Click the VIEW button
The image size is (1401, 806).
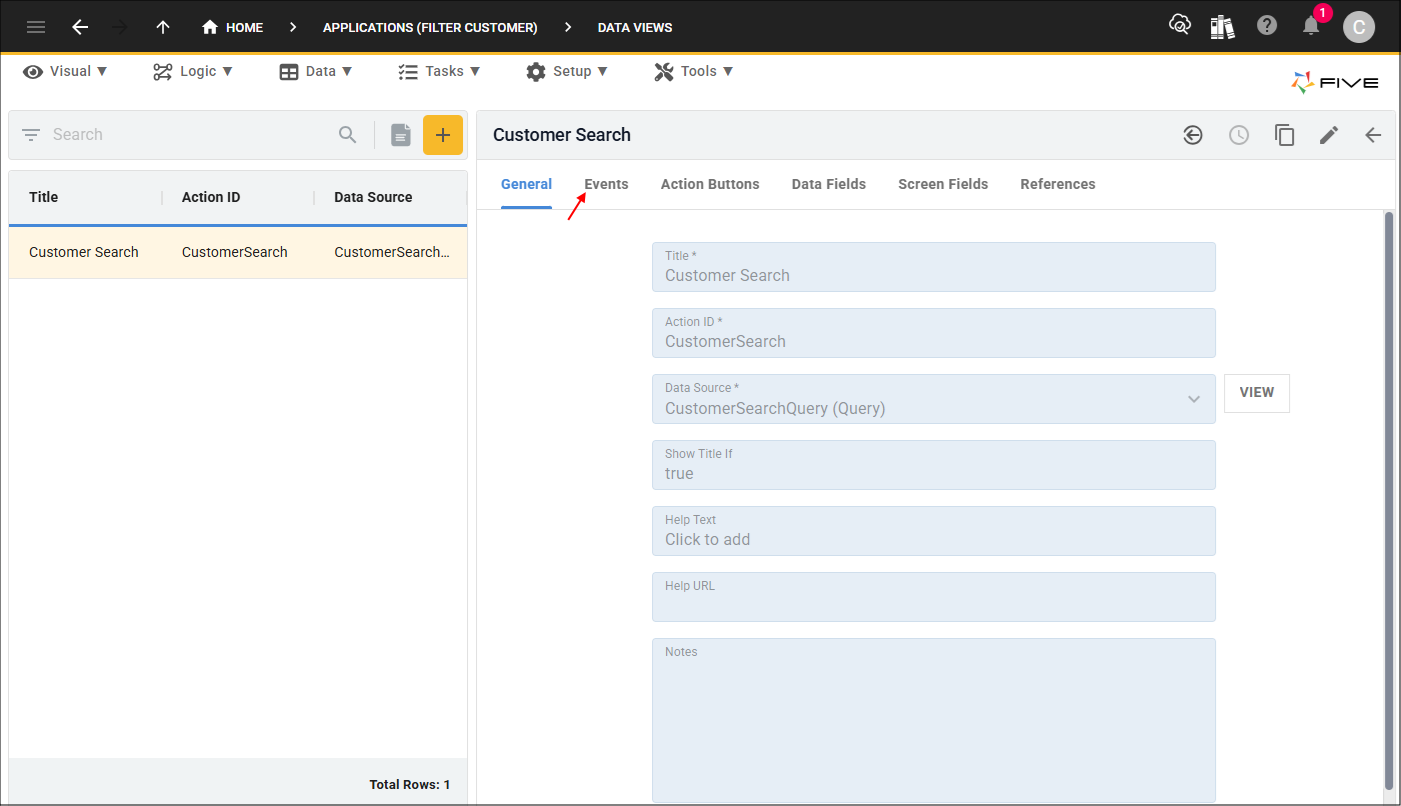pyautogui.click(x=1257, y=393)
